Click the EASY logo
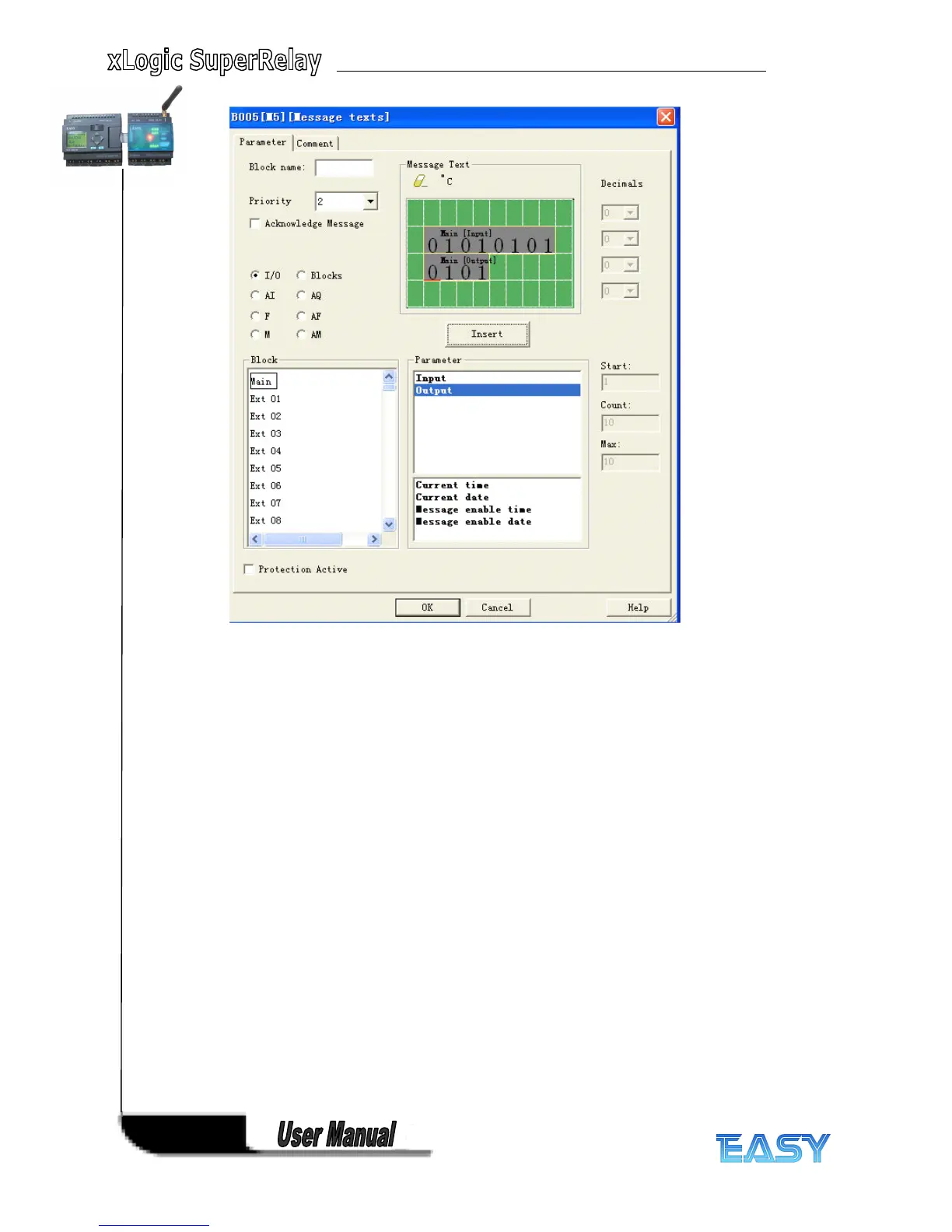Viewport: 952px width, 1232px height. [x=773, y=1148]
